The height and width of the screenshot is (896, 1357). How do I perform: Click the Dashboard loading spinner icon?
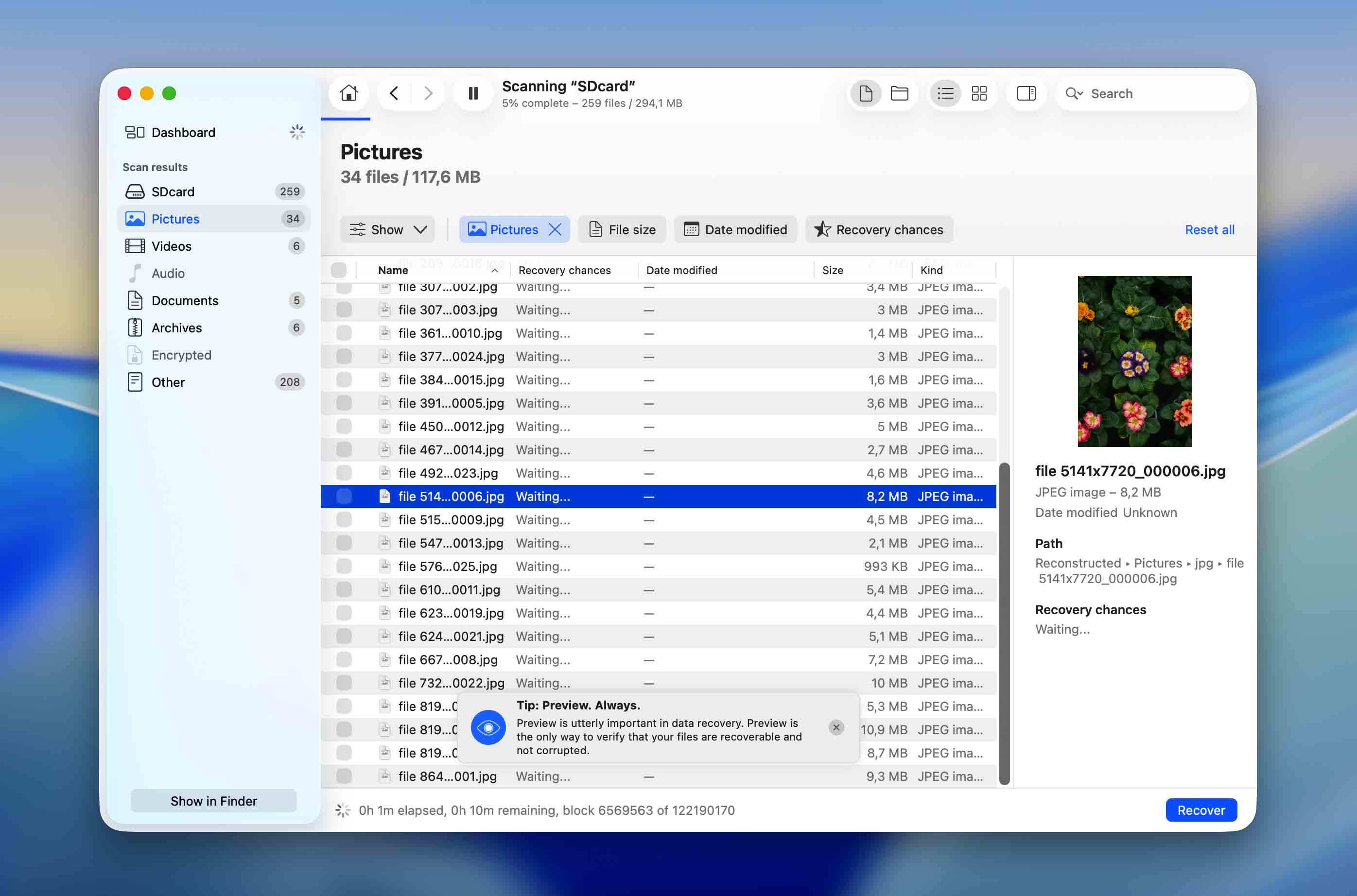click(x=297, y=133)
